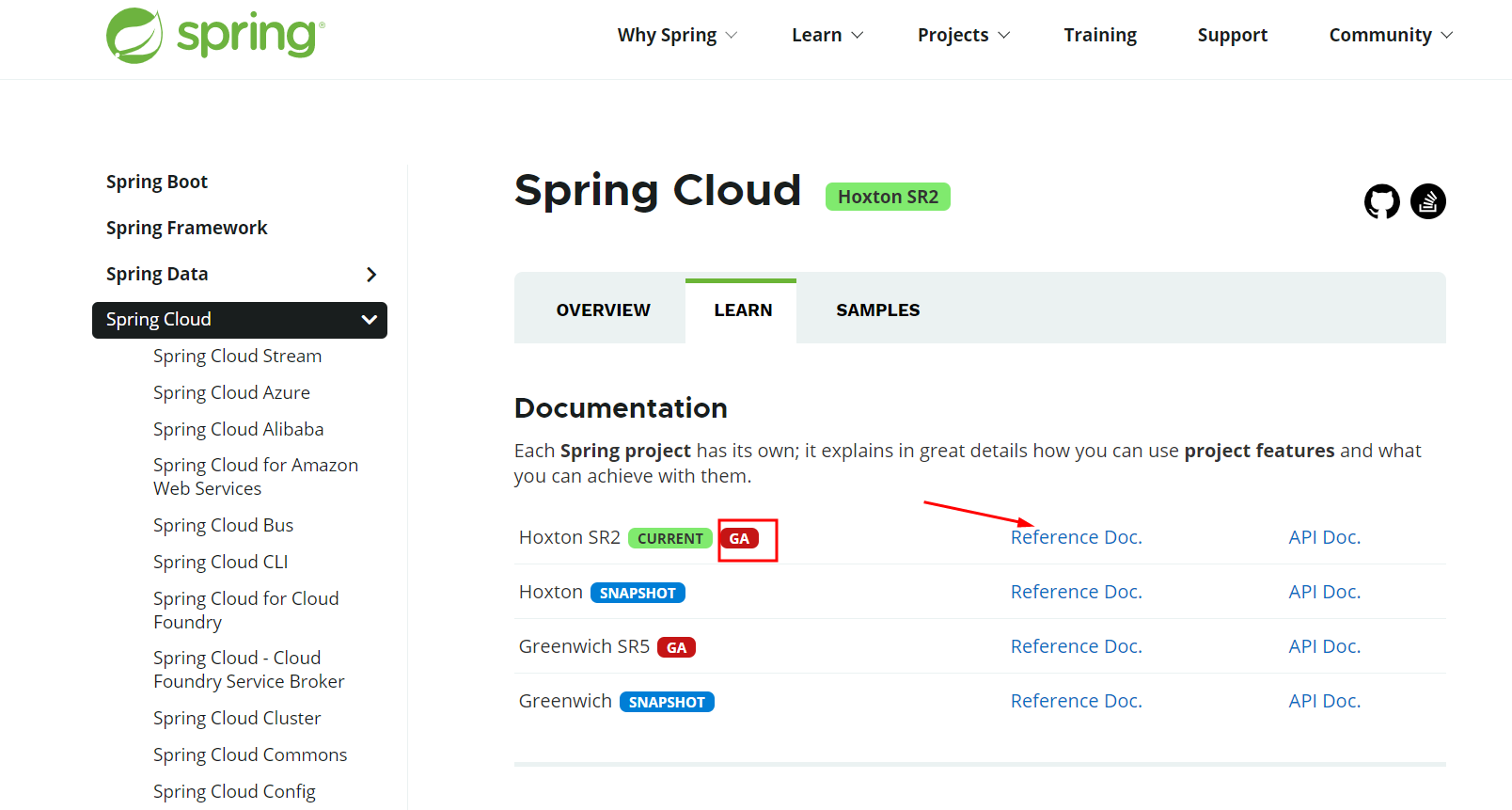This screenshot has width=1512, height=810.
Task: Open Spring Cloud for Amazon Web Services
Action: tap(256, 477)
